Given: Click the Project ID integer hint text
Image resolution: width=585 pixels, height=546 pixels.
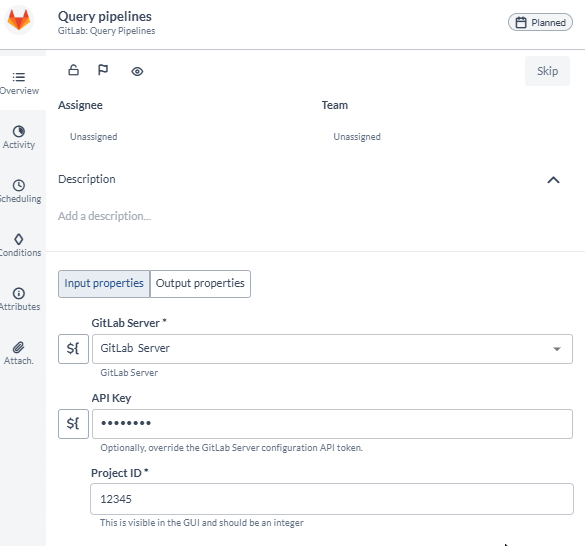Looking at the screenshot, I should coord(202,523).
